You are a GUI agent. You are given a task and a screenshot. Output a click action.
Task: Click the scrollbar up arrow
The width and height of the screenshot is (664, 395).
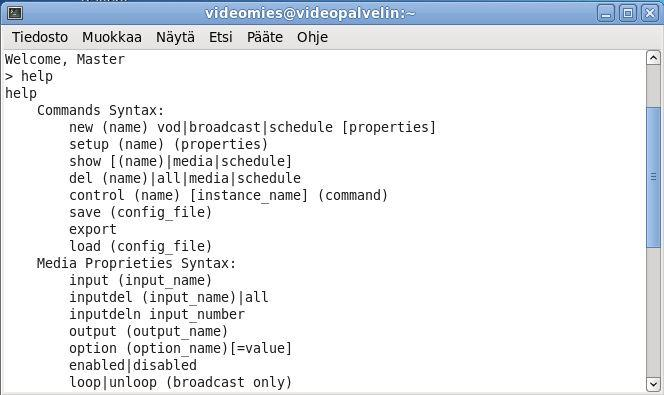coord(653,58)
